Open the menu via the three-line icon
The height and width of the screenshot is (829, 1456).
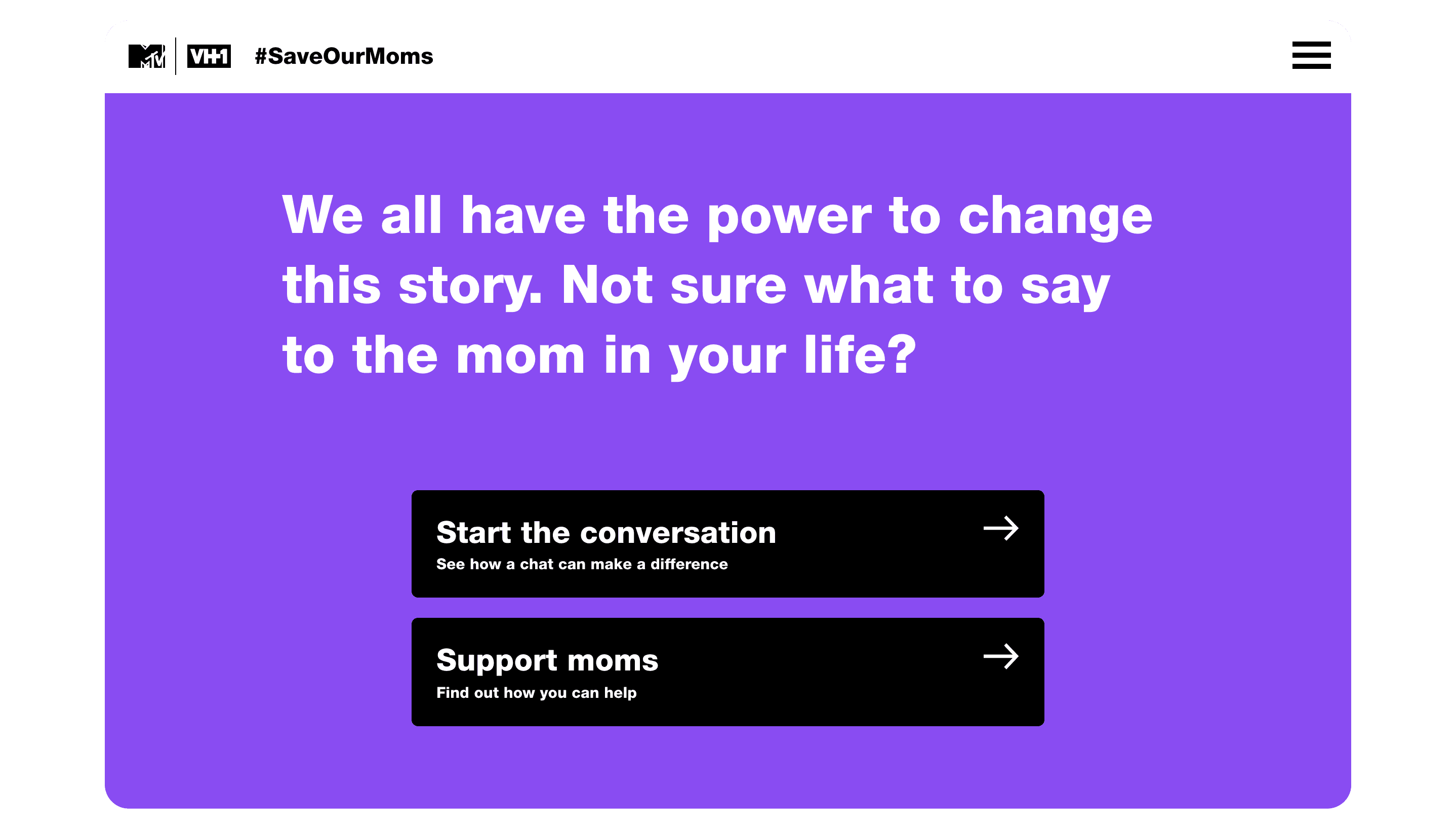tap(1311, 55)
